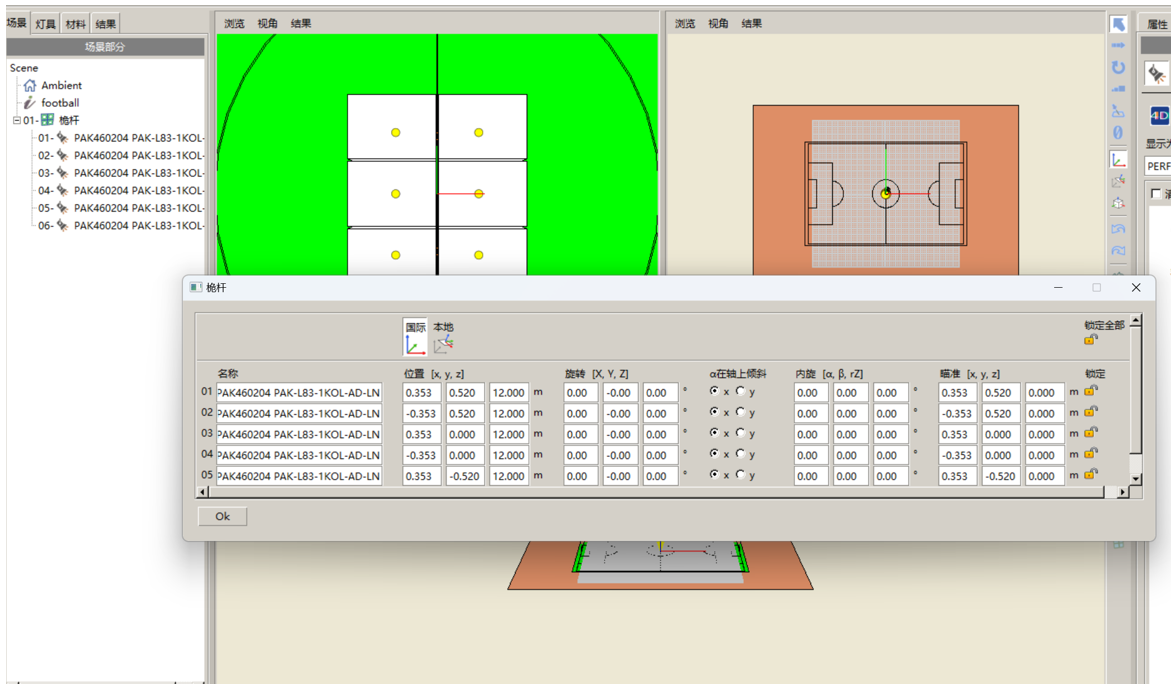Select the y tilt-axis radio for row 01
This screenshot has width=1176, height=690.
pyautogui.click(x=740, y=392)
